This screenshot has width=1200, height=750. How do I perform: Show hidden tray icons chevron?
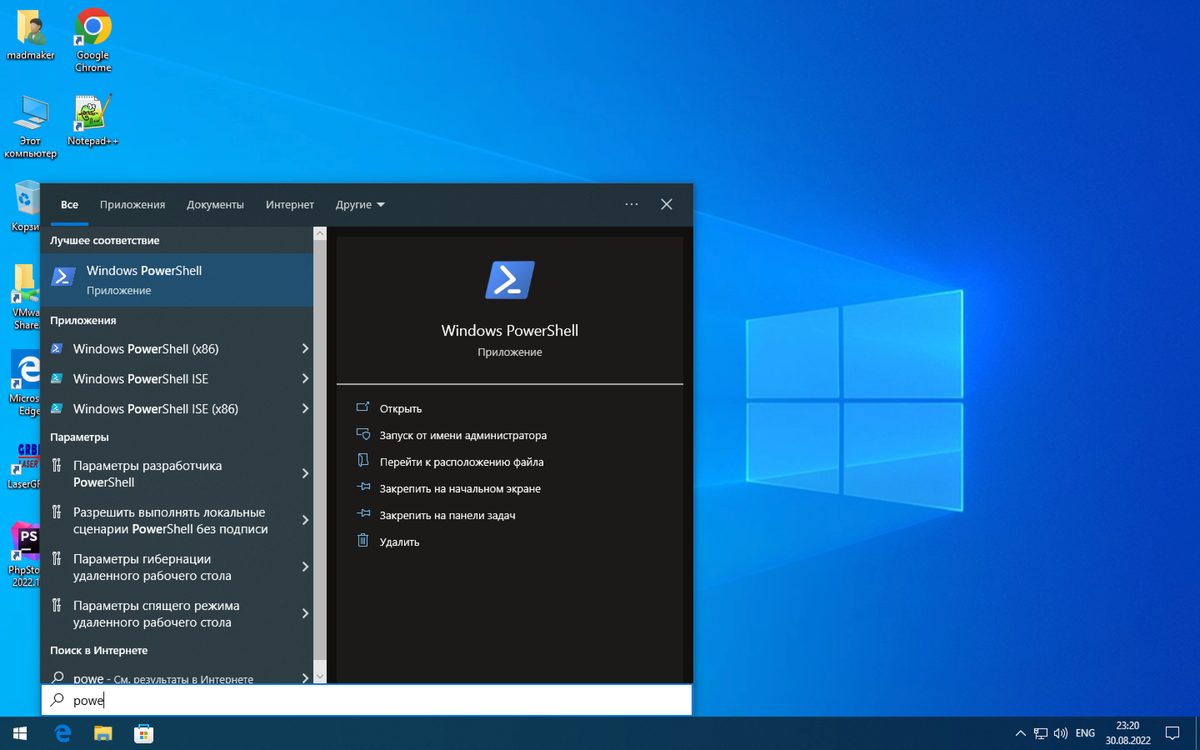[1020, 733]
